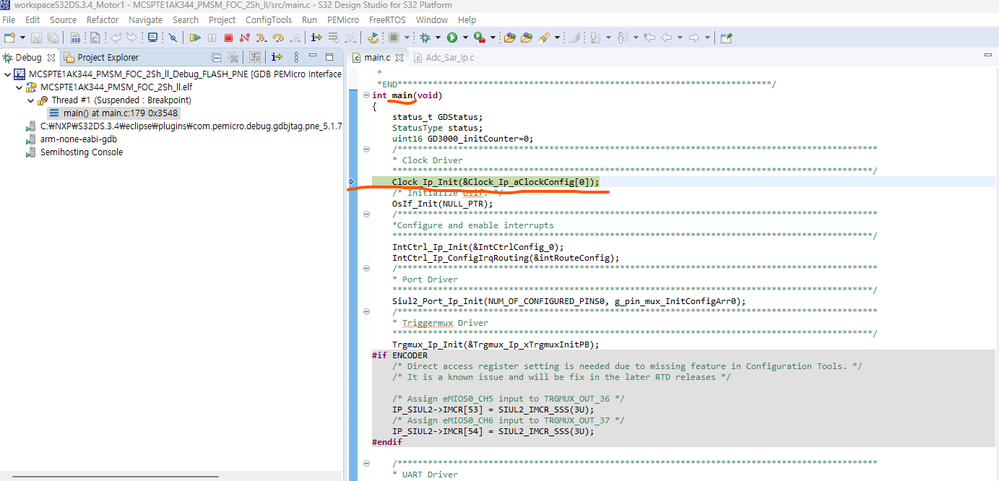Click the Run with red toolbox icon
The height and width of the screenshot is (481, 999).
[x=479, y=38]
